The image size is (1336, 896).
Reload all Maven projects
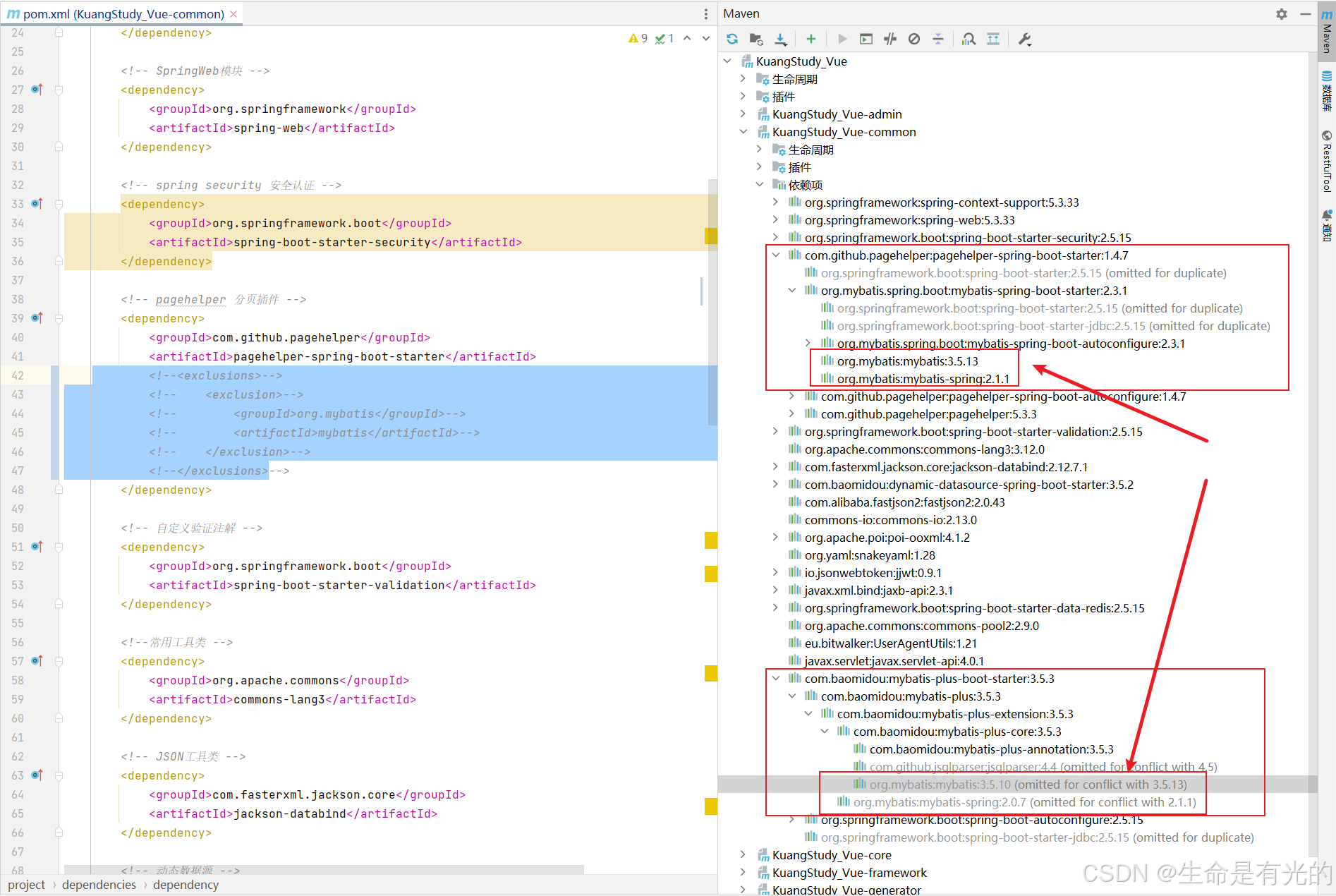pyautogui.click(x=732, y=39)
